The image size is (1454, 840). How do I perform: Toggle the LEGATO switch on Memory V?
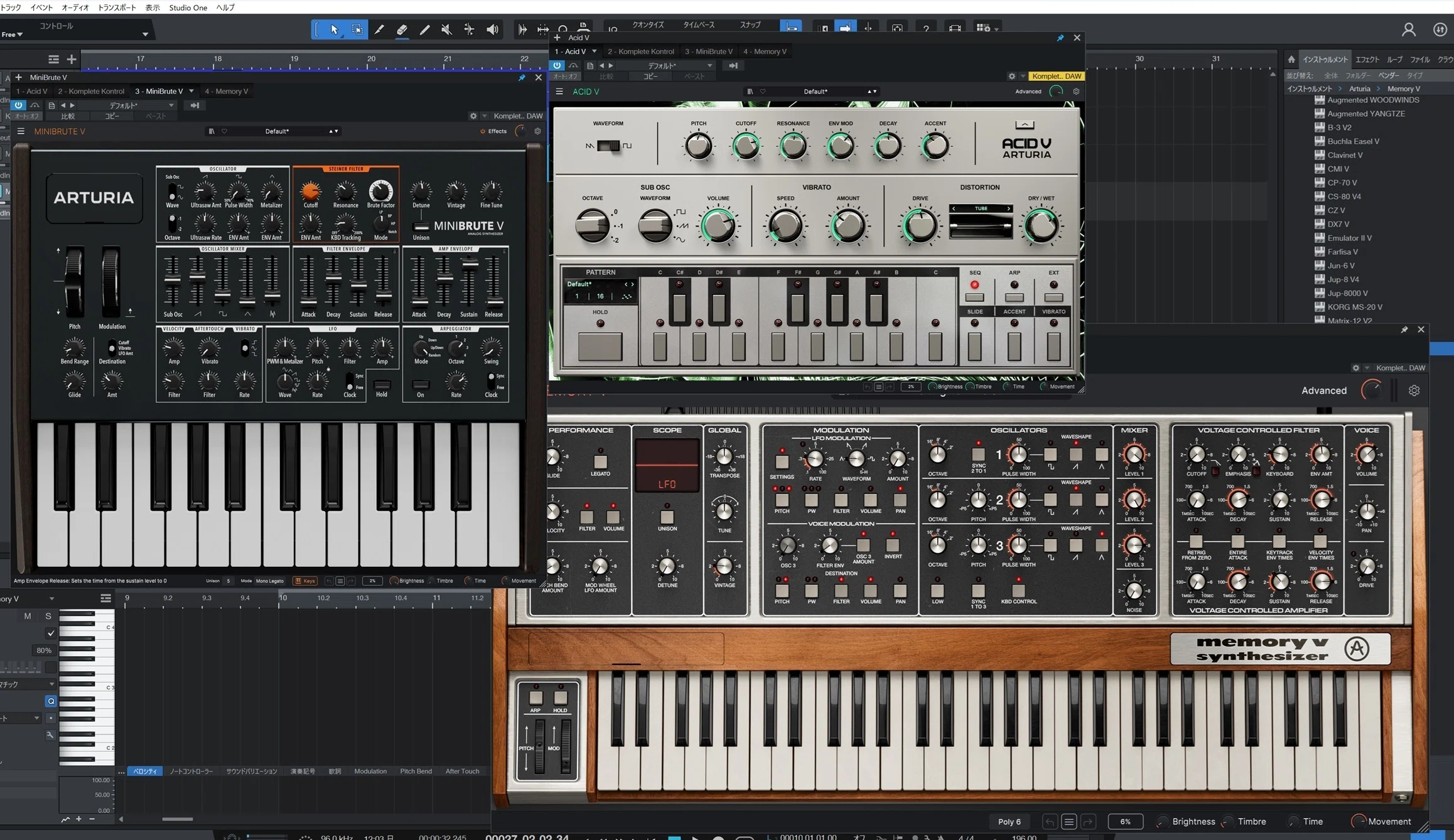click(600, 461)
